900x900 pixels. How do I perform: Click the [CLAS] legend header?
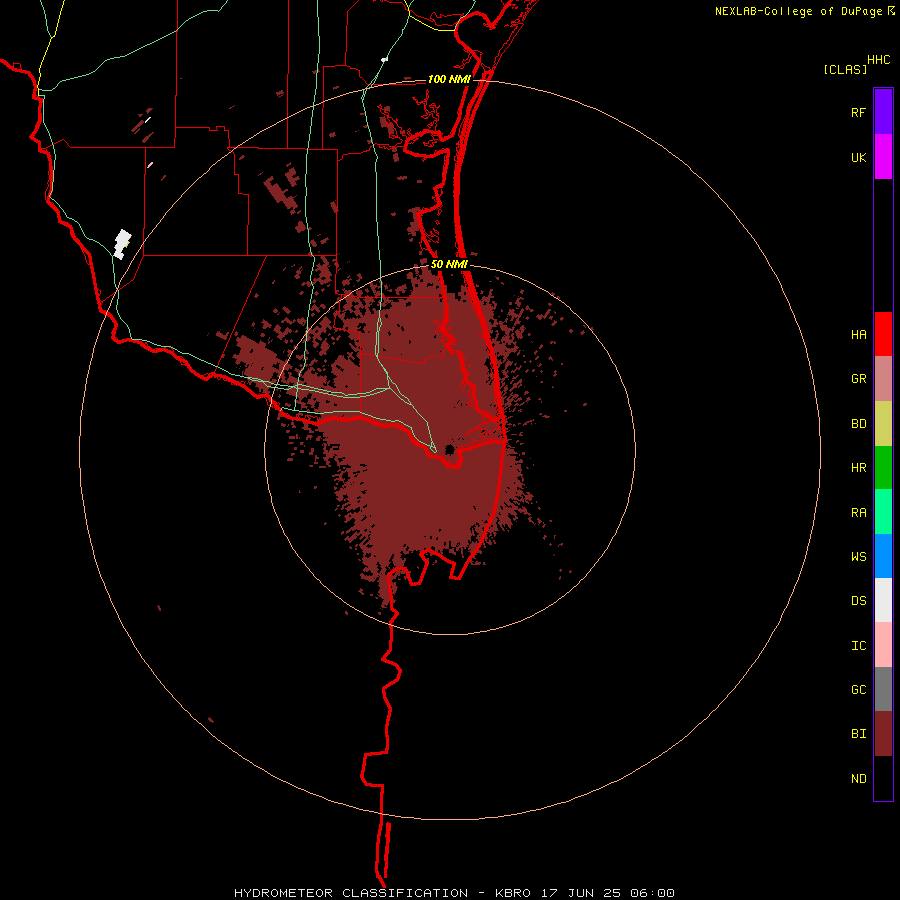[x=845, y=69]
